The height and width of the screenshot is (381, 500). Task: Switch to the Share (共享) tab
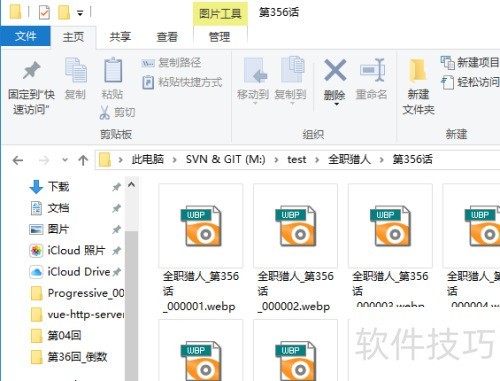tap(120, 37)
